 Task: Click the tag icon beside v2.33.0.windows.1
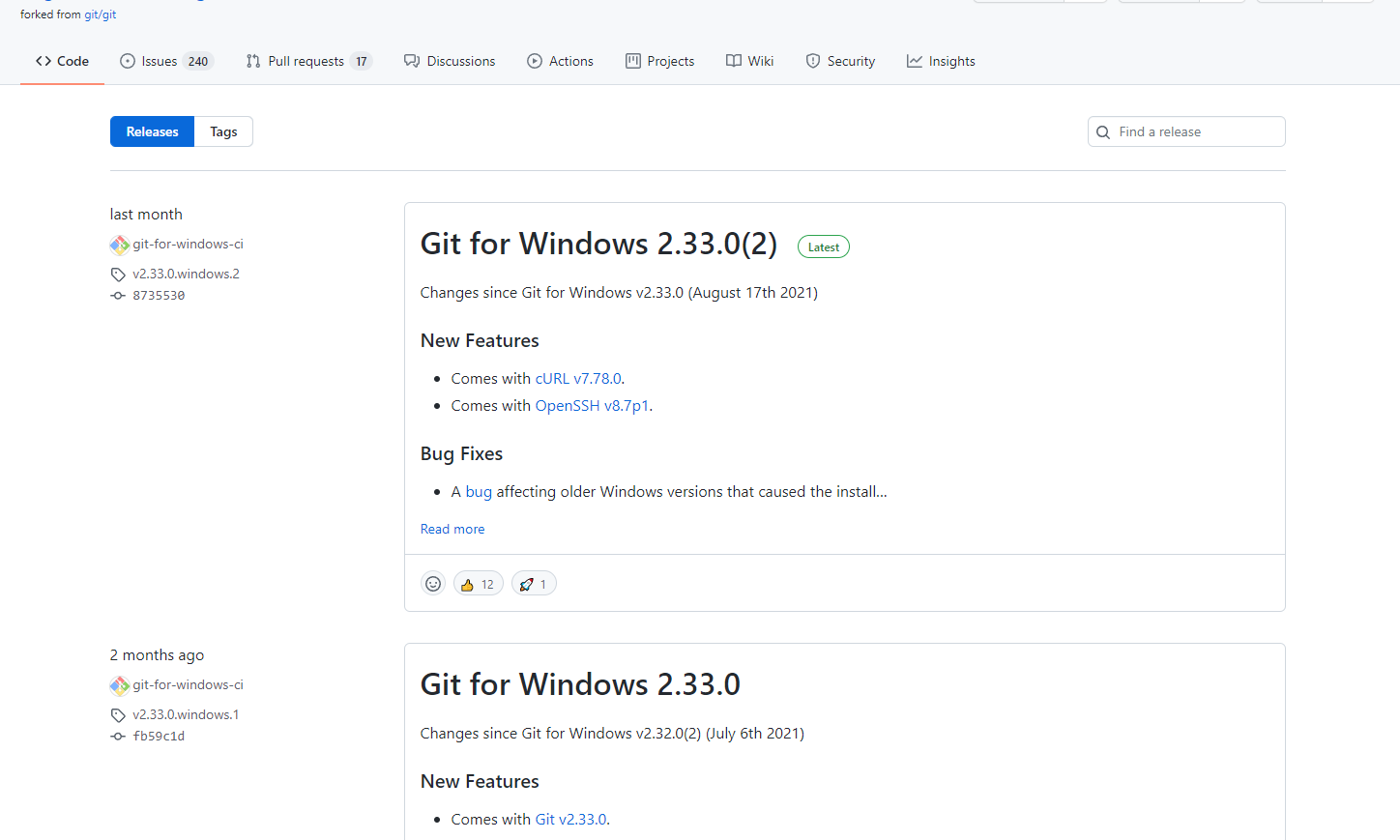[118, 715]
